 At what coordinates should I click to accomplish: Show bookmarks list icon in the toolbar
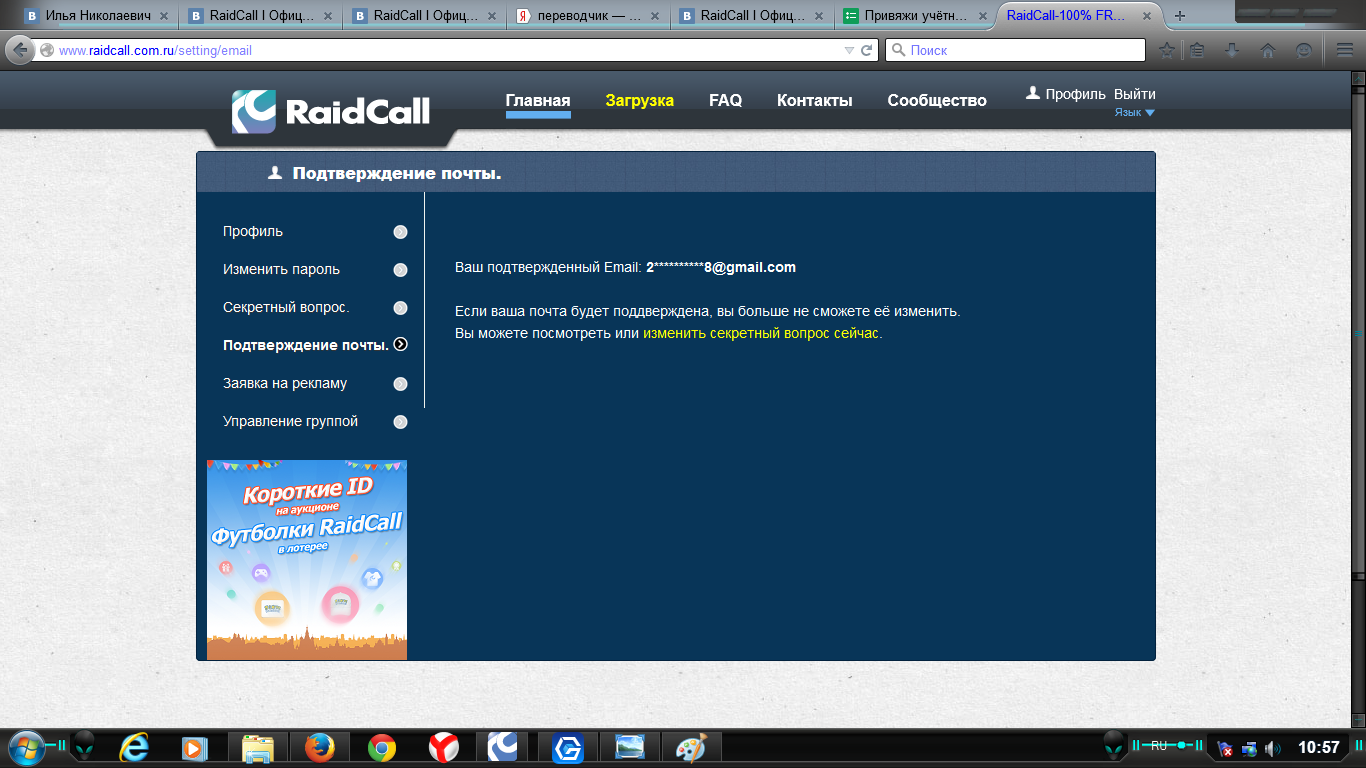(1197, 50)
